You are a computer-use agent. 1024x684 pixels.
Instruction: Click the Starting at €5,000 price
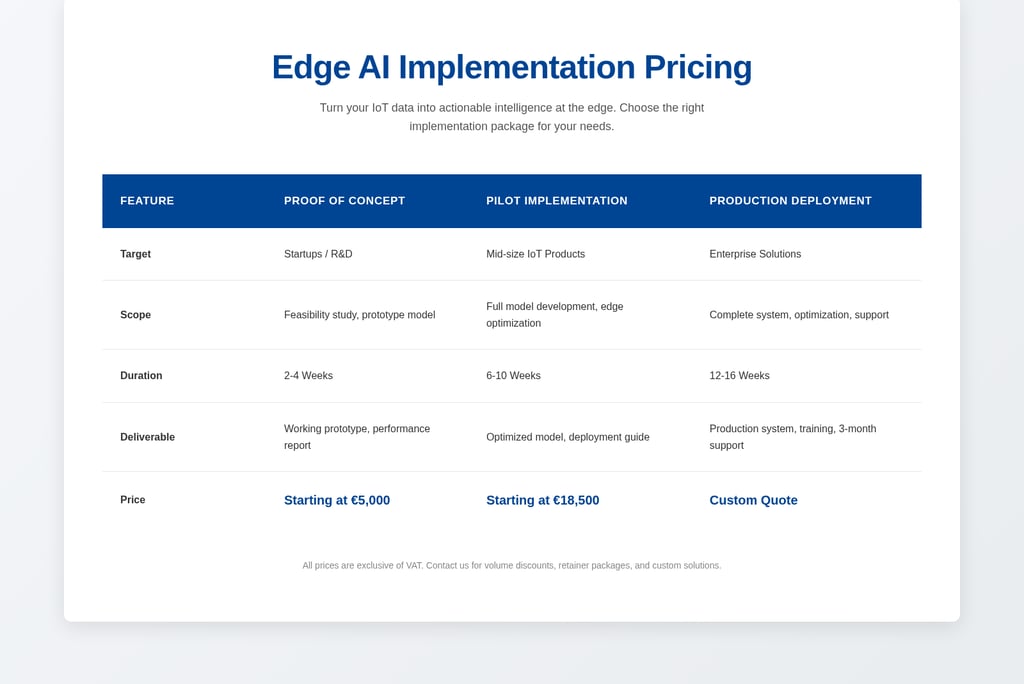click(x=337, y=500)
